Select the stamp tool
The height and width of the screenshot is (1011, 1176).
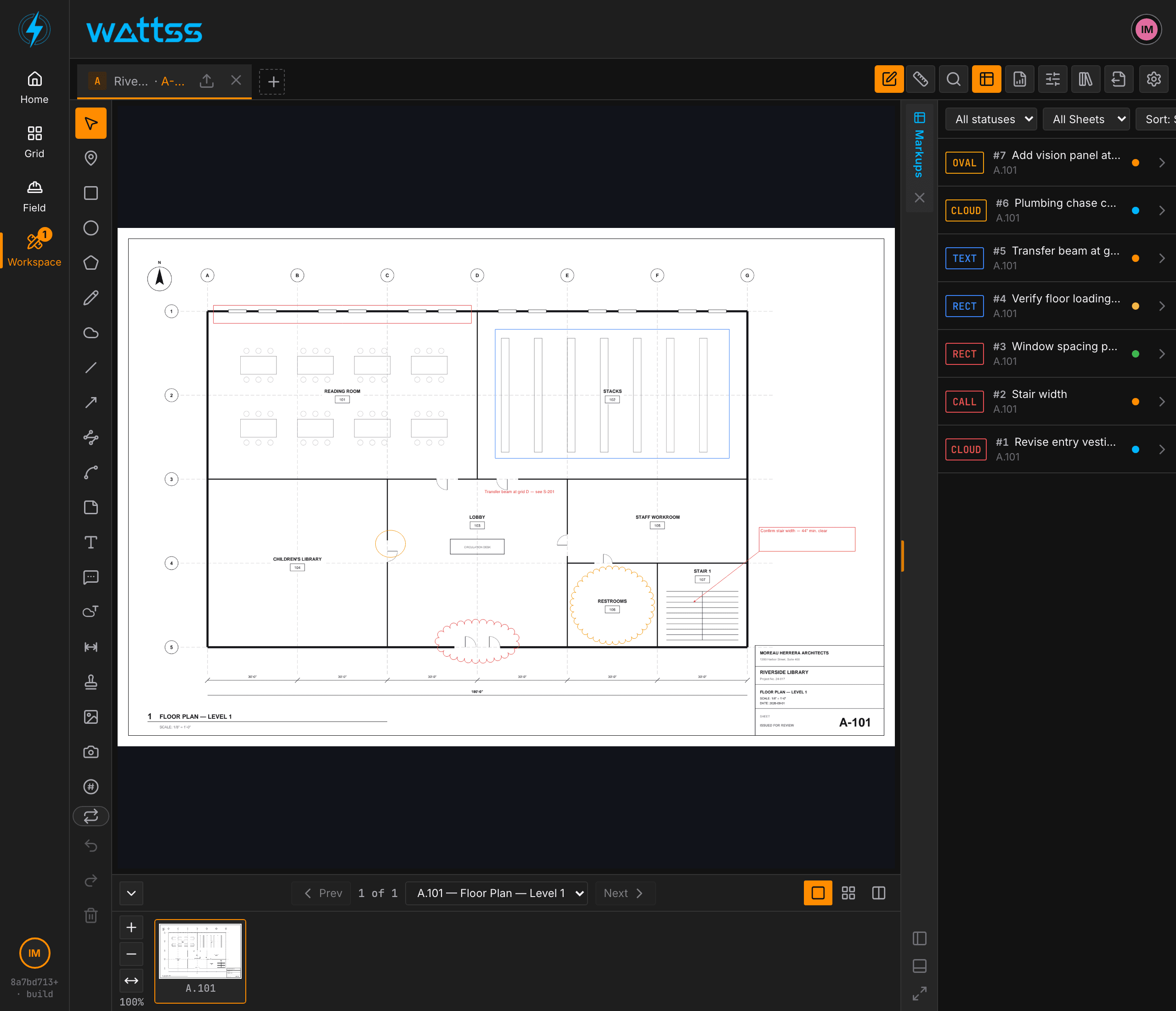click(x=91, y=682)
